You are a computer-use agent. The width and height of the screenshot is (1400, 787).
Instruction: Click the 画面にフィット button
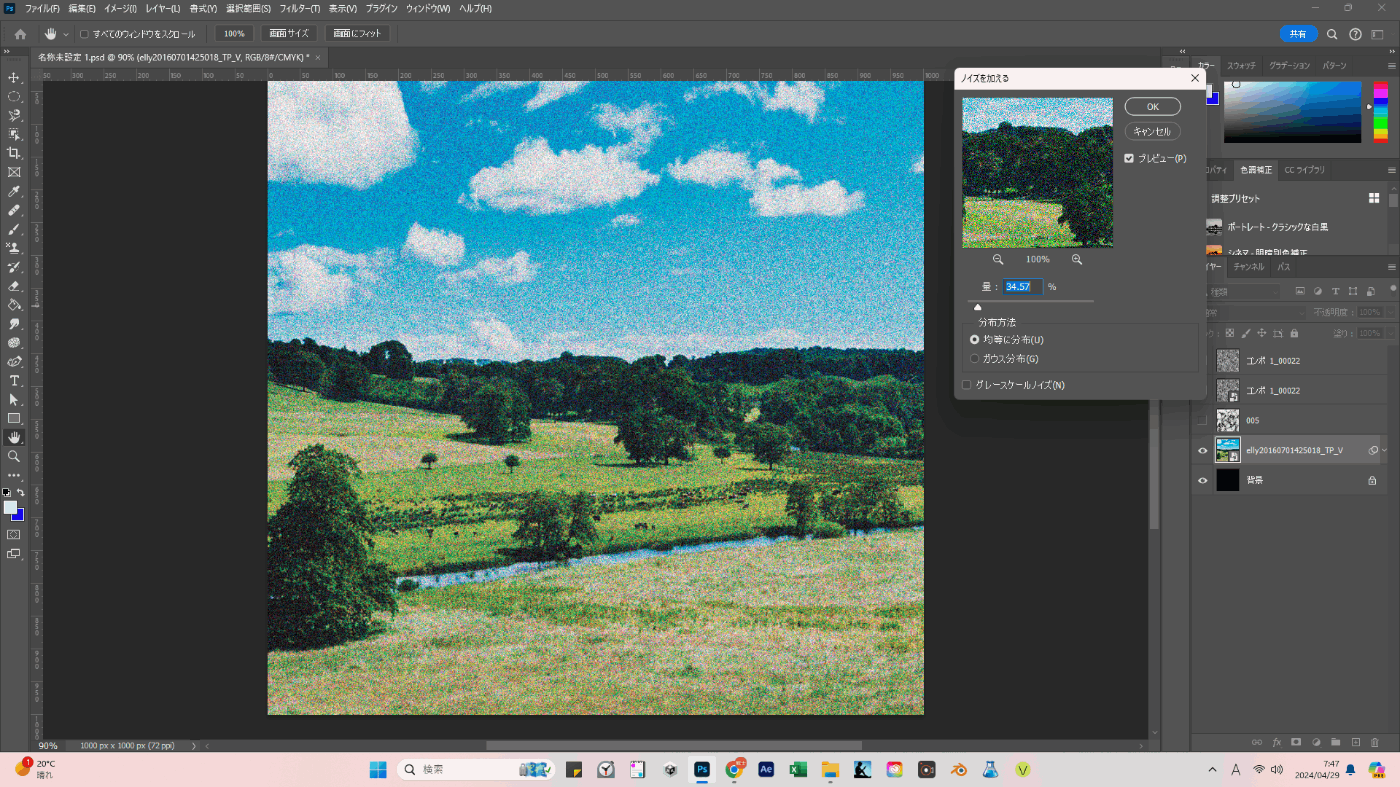[x=358, y=34]
